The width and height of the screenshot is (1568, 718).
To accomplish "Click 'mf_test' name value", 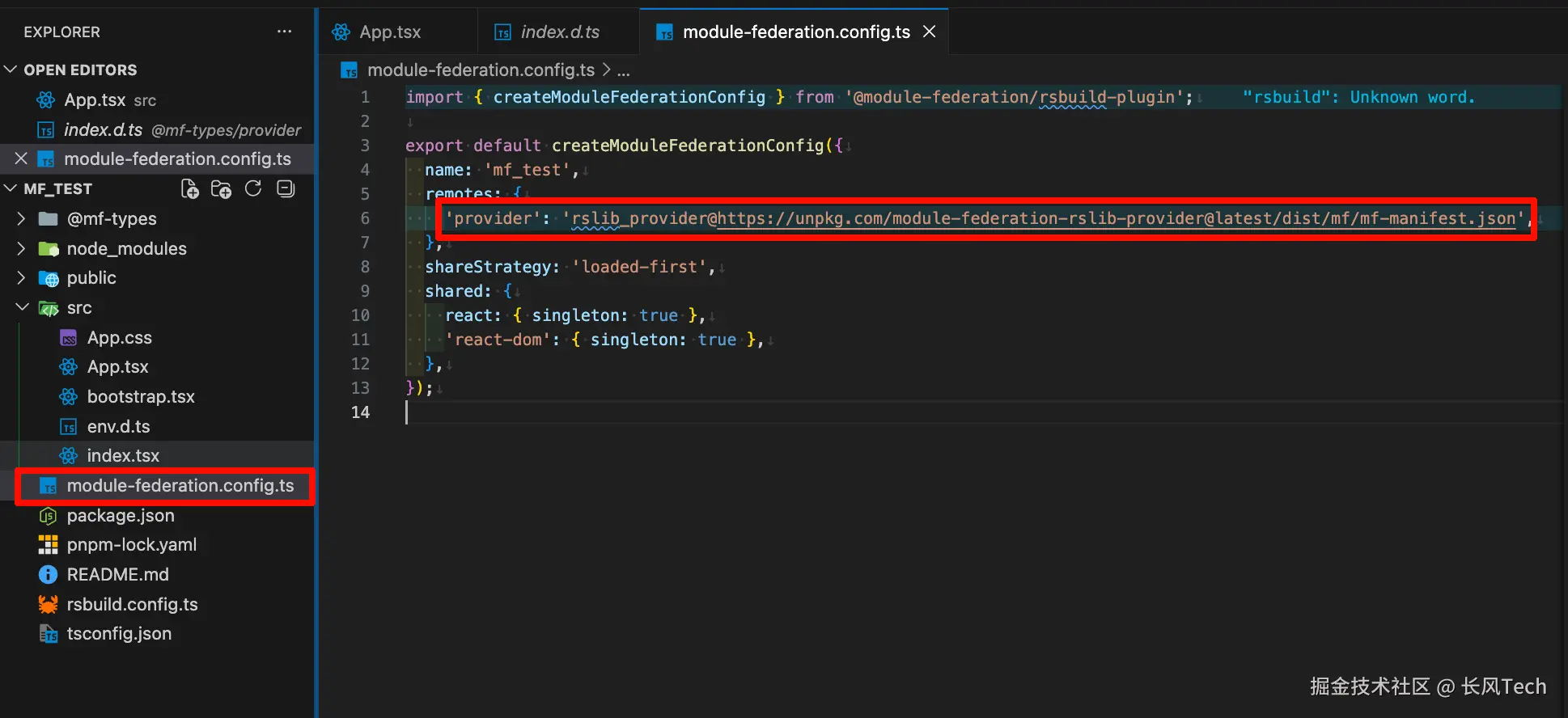I will [528, 170].
